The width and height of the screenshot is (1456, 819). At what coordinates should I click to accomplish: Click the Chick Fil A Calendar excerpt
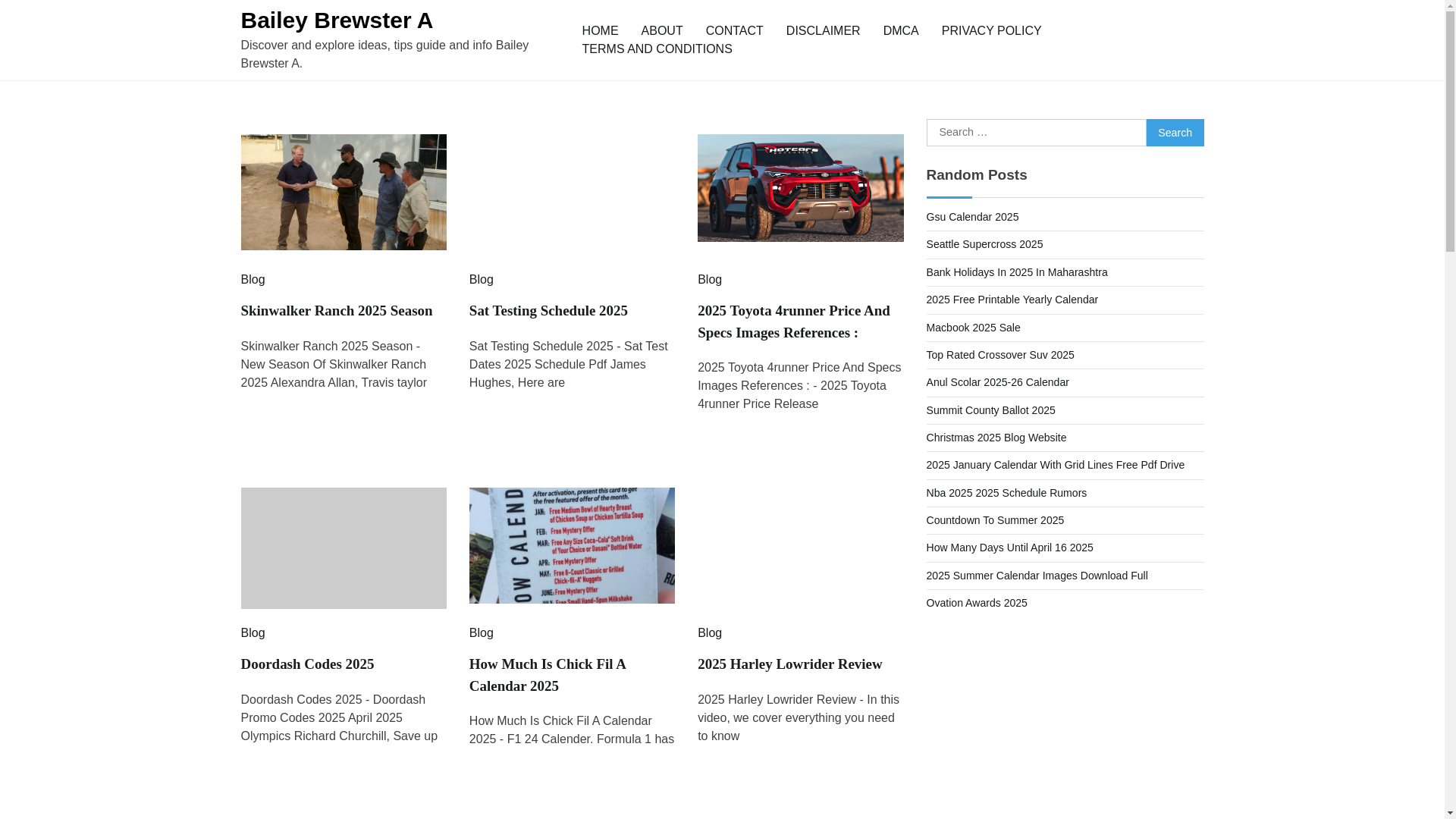coord(571,730)
